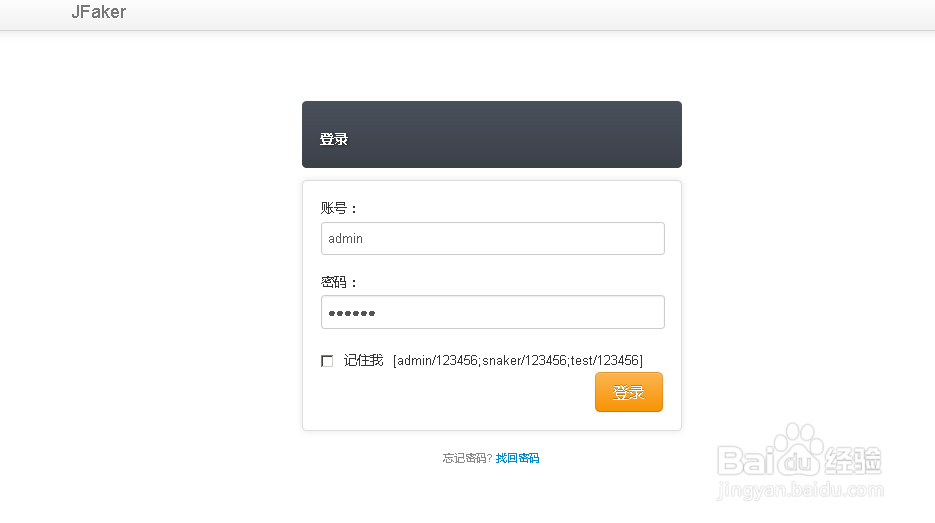Click the JFaker brand title
Viewport: 935px width, 523px height.
[98, 13]
